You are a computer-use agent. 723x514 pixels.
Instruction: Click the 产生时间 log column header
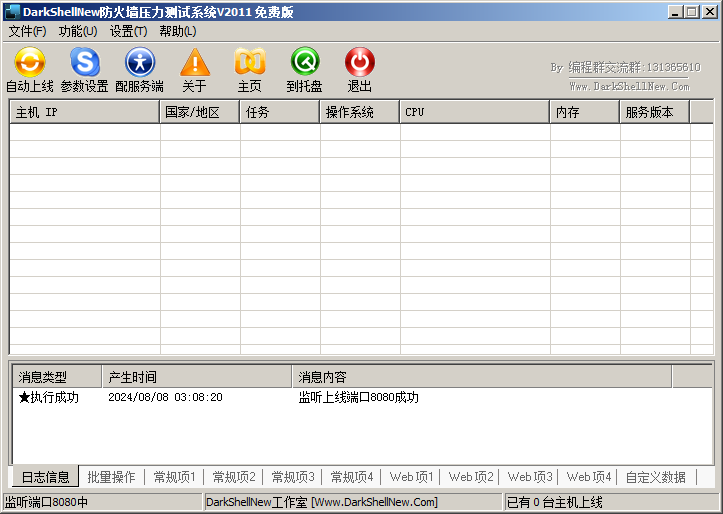coord(197,377)
